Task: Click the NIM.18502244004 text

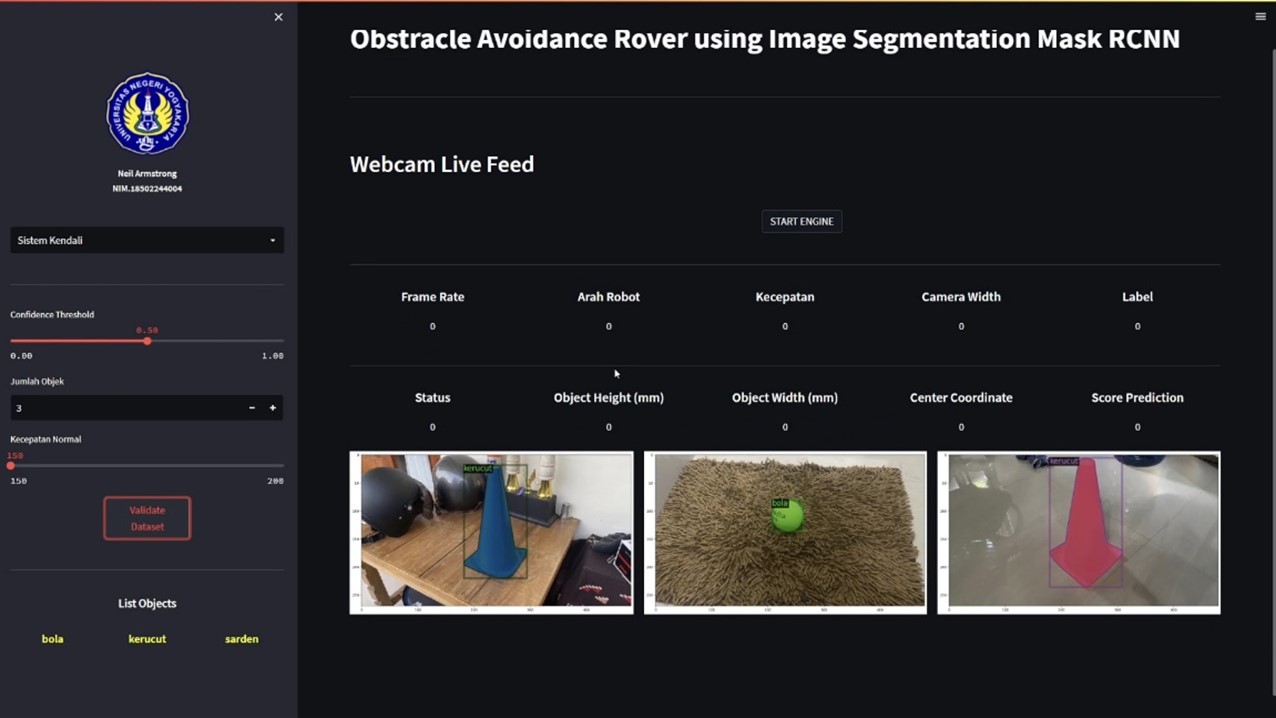Action: [147, 189]
